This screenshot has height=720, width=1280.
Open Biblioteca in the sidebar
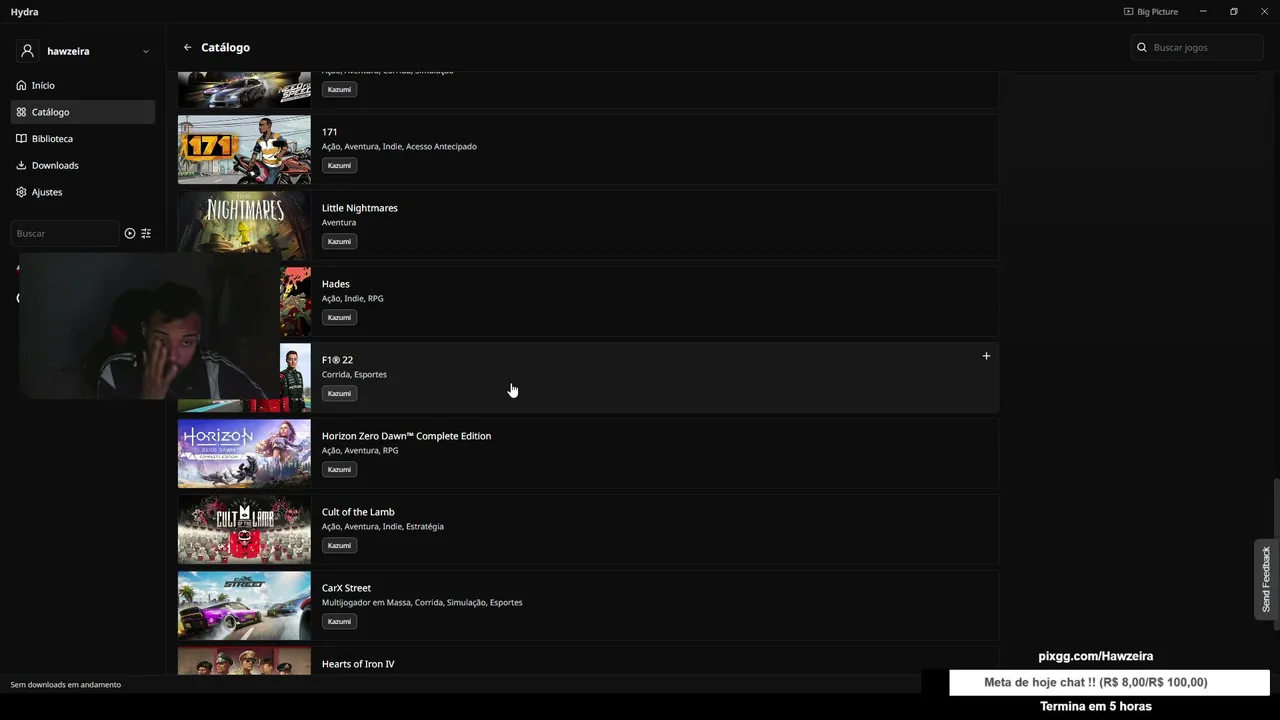tap(83, 139)
